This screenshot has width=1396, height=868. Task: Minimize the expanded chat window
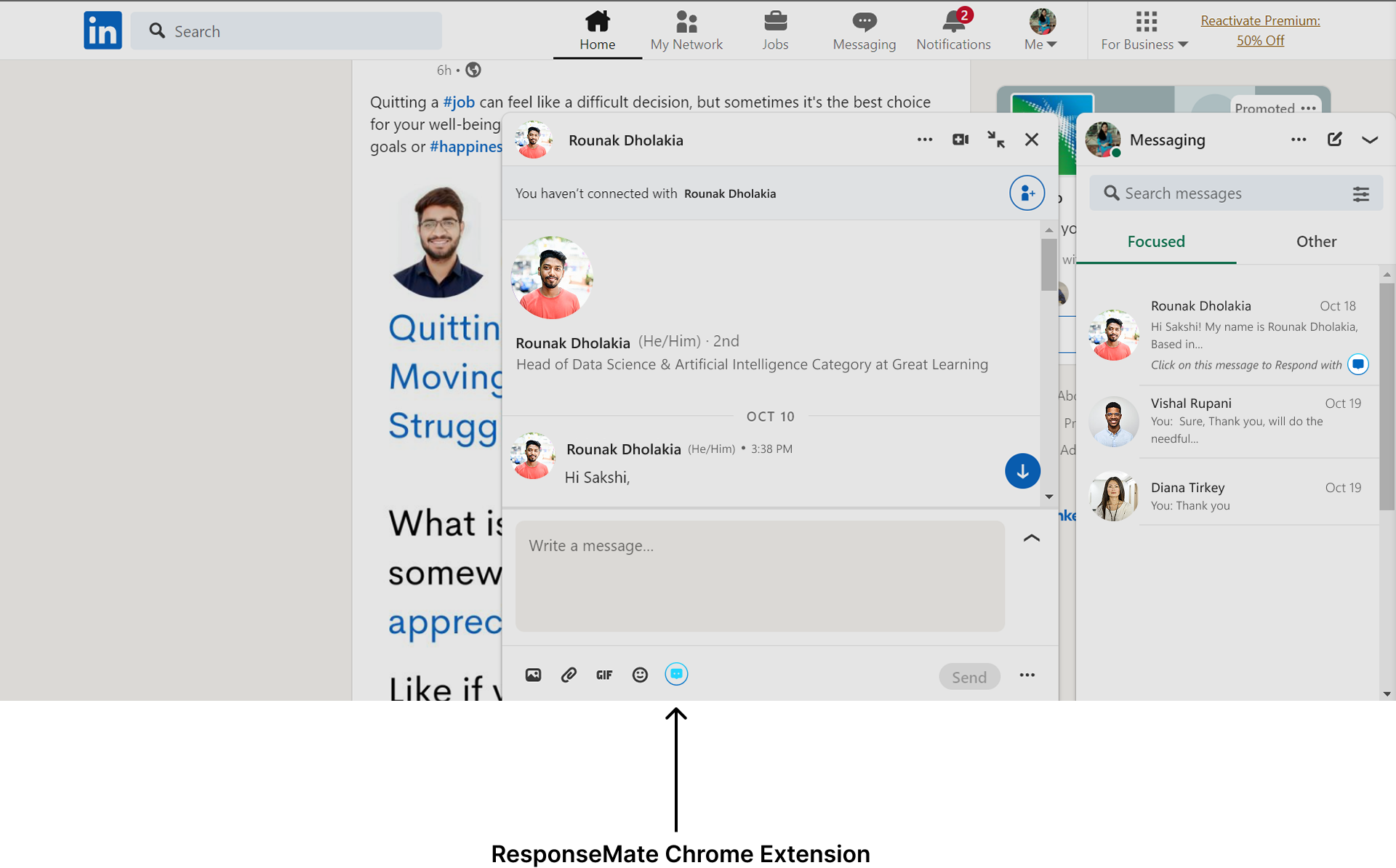(x=996, y=140)
